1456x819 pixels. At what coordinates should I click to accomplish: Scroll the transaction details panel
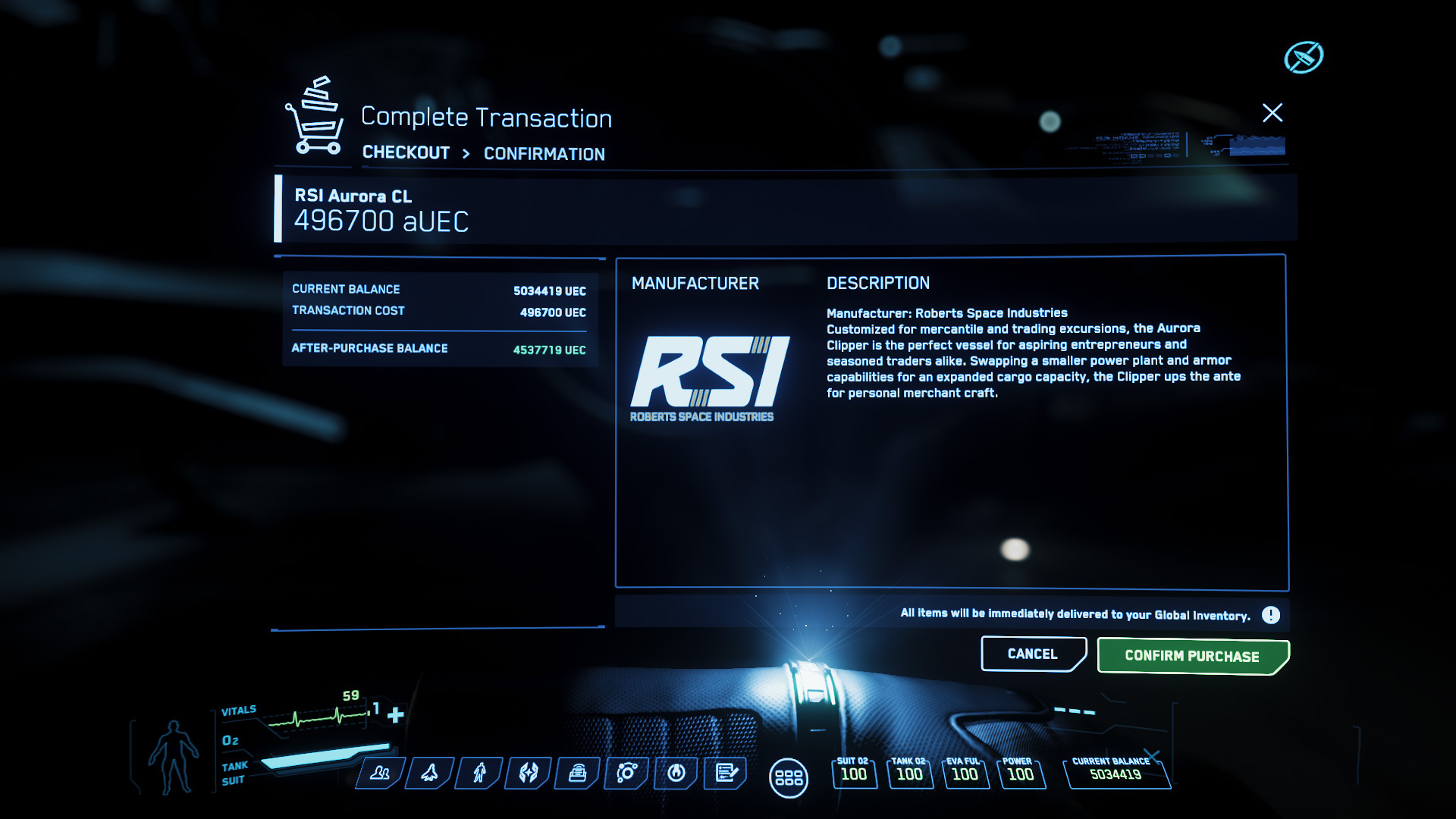coord(438,629)
